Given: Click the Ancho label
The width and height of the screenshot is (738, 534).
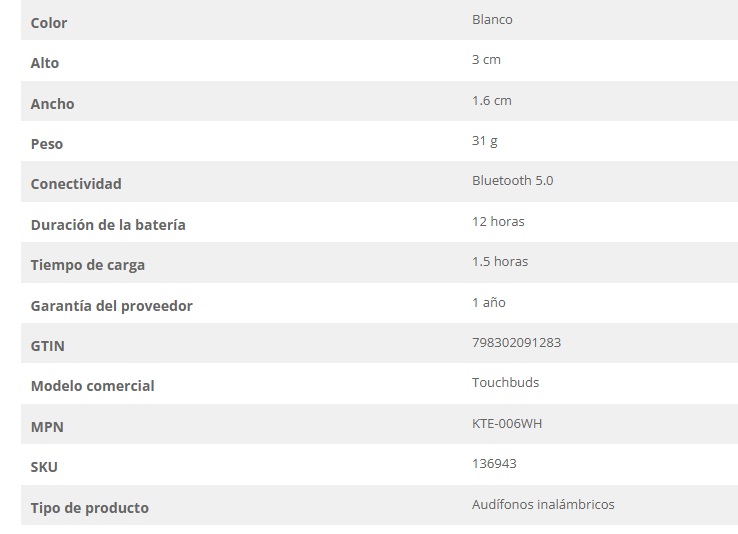Looking at the screenshot, I should click(x=52, y=103).
